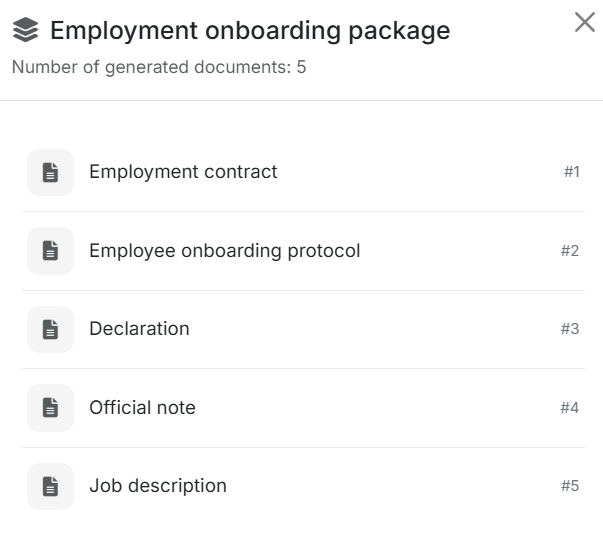
Task: Click the Employment onboarding package title
Action: pos(250,31)
